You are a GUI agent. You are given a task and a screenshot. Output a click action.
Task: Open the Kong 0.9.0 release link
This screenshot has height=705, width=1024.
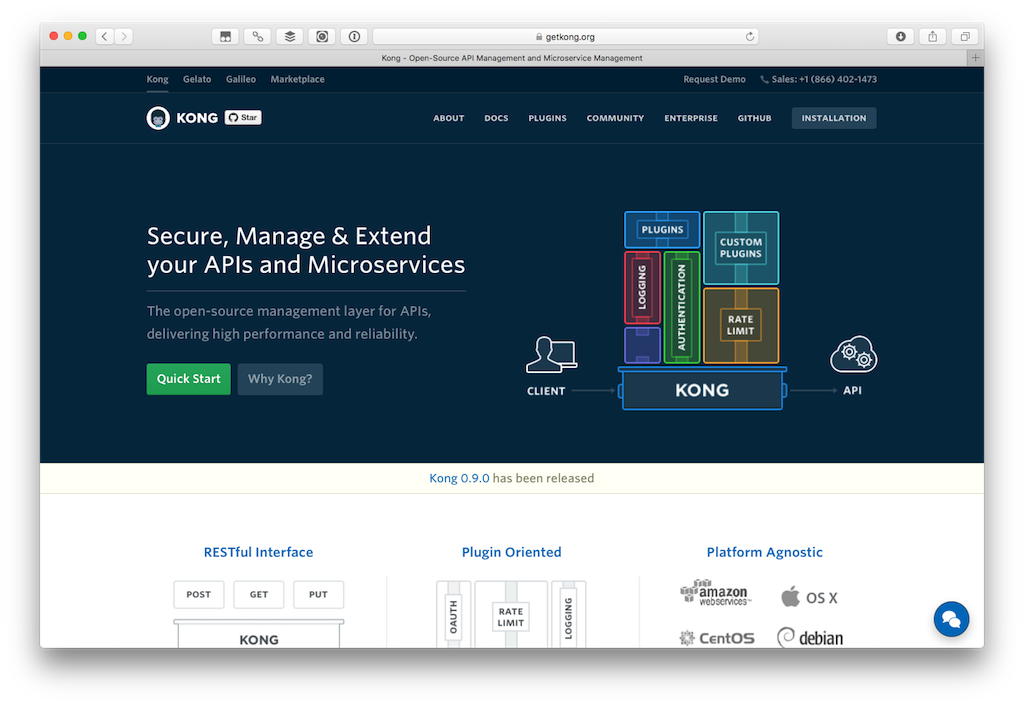tap(459, 478)
